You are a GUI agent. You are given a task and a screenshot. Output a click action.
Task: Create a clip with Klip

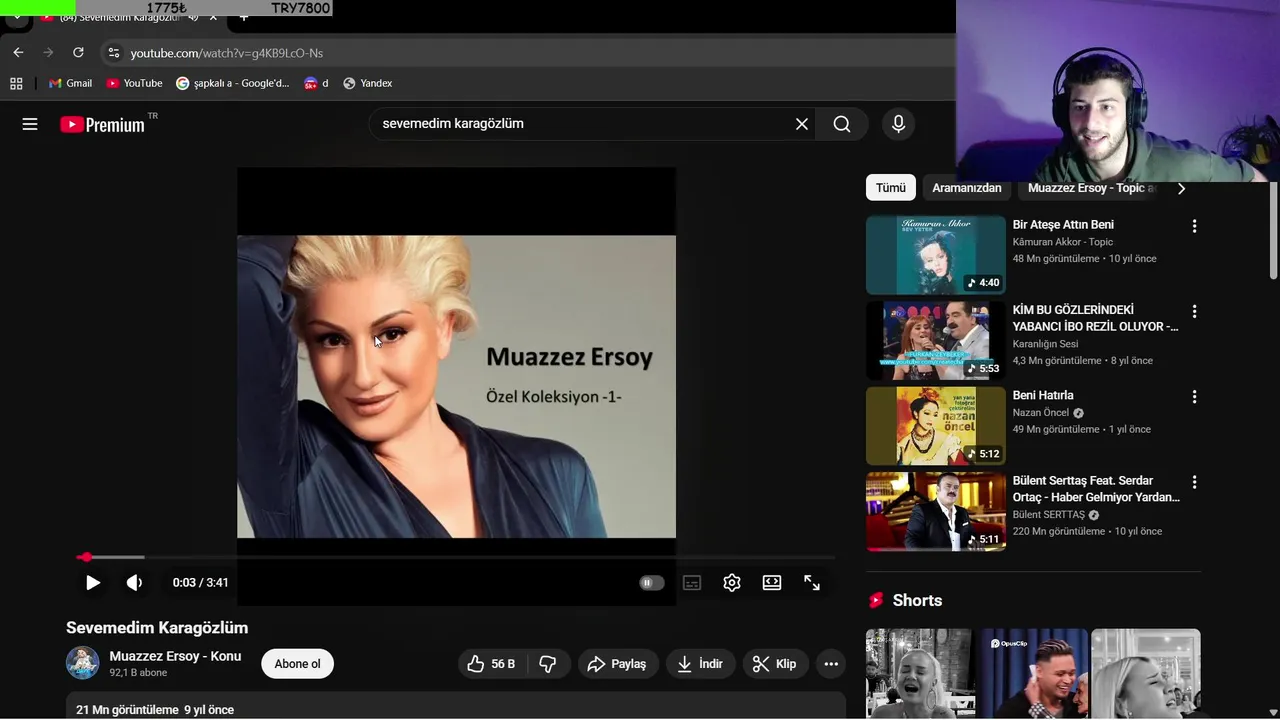coord(775,664)
